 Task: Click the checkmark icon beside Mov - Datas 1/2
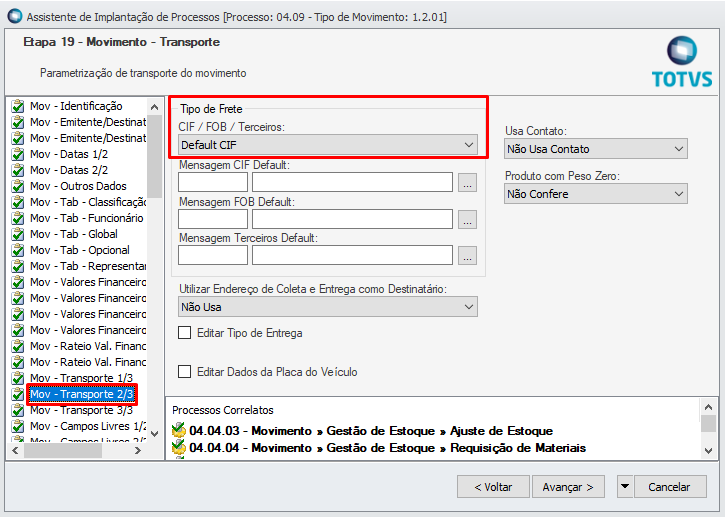pyautogui.click(x=18, y=154)
